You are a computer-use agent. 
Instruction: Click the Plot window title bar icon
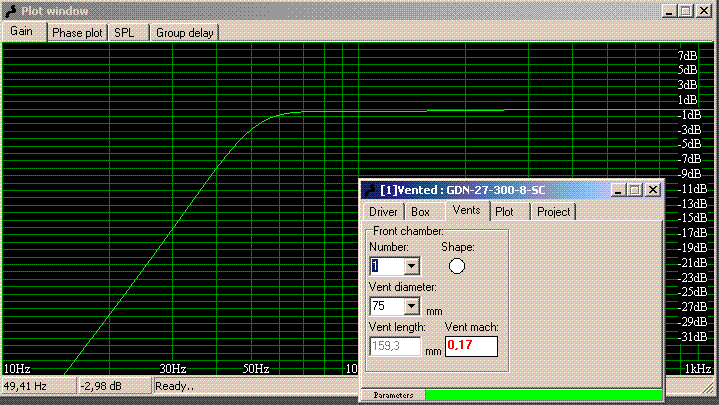pyautogui.click(x=10, y=10)
